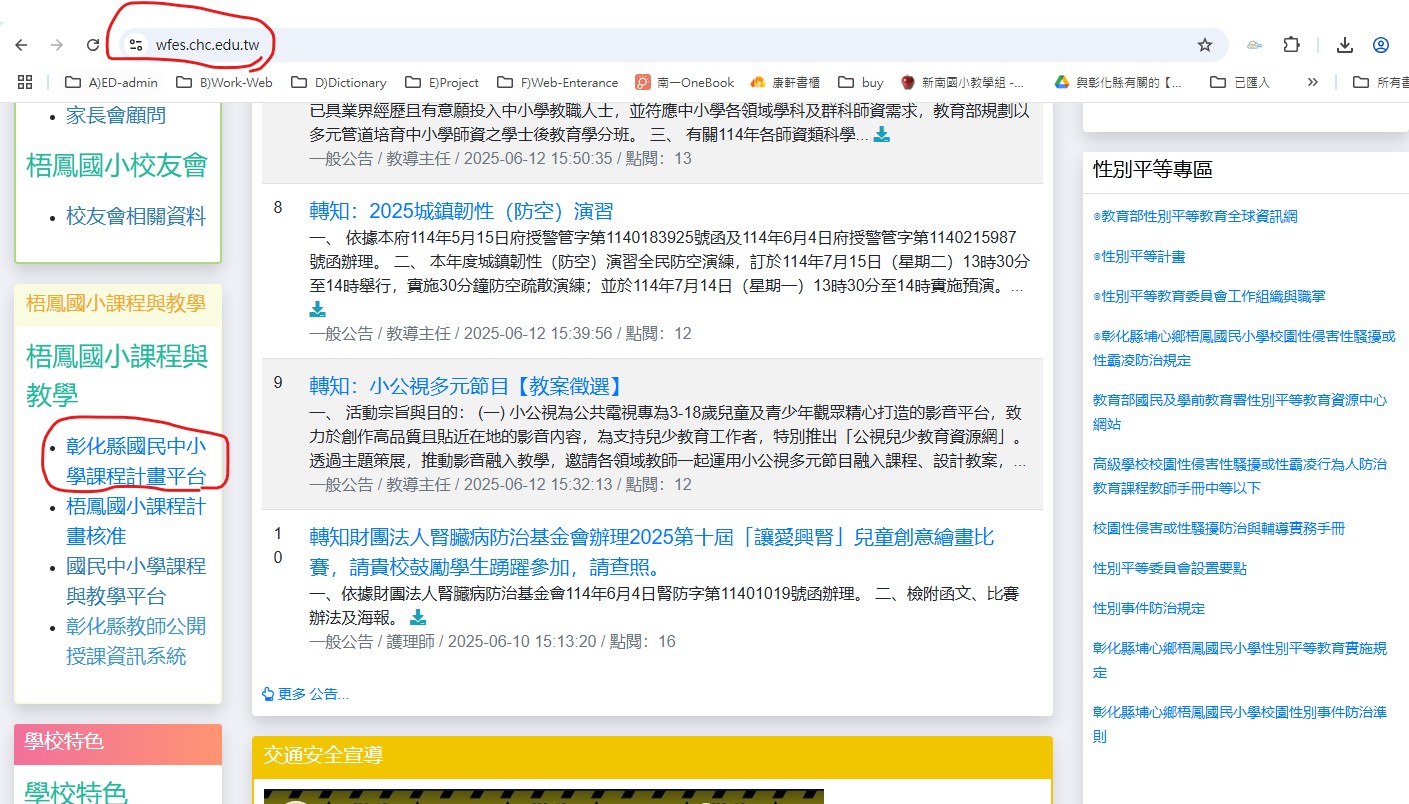Click 更多 公告 link below announcements
The width and height of the screenshot is (1409, 804).
tap(306, 694)
